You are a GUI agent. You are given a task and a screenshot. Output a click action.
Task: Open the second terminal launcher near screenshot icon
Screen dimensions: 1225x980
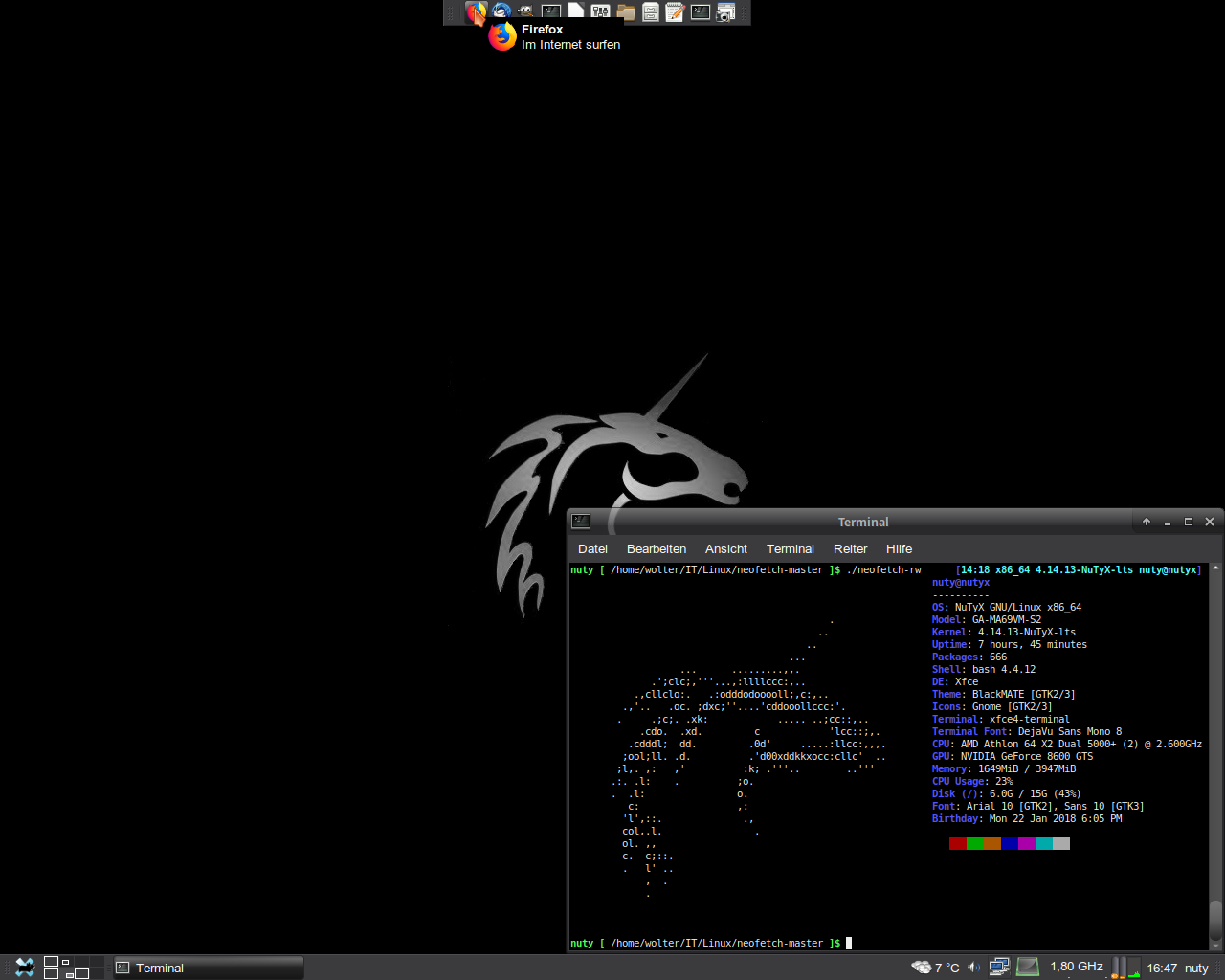coord(700,11)
